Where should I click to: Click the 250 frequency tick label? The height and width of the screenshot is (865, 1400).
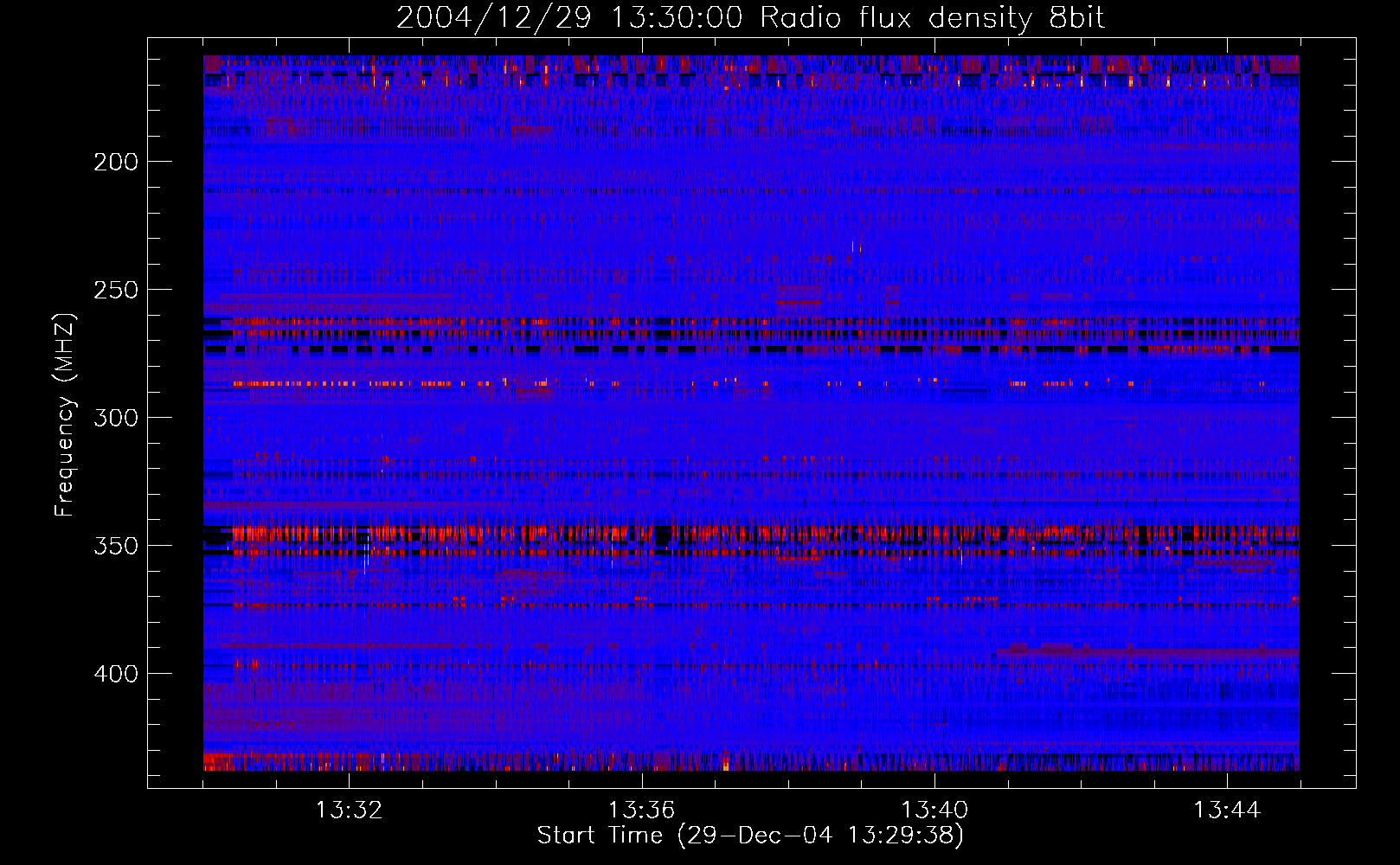tap(116, 290)
